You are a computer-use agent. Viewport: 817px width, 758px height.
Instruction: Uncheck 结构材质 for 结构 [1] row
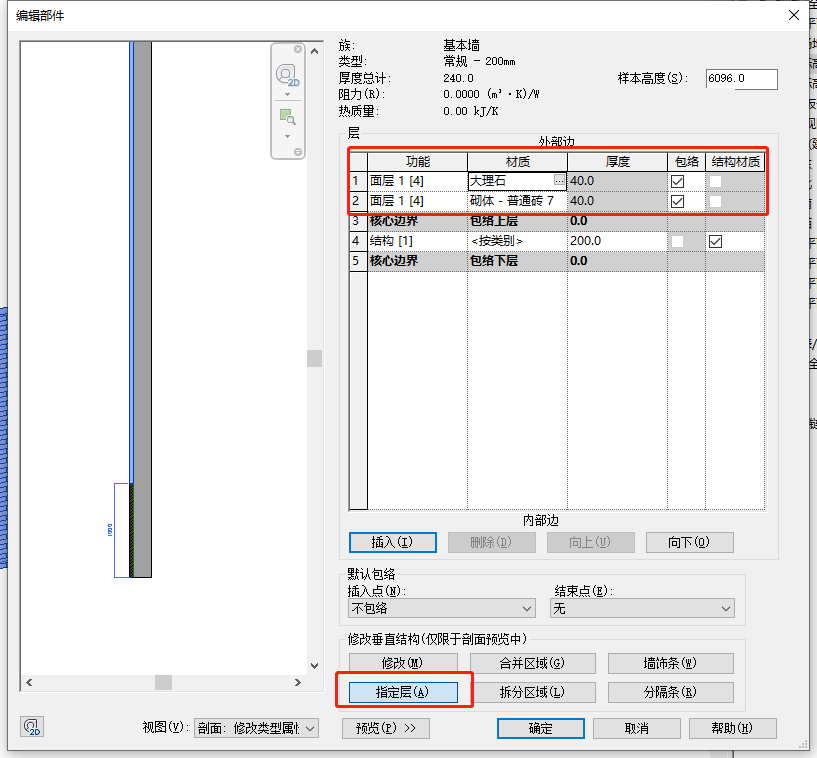(x=715, y=241)
